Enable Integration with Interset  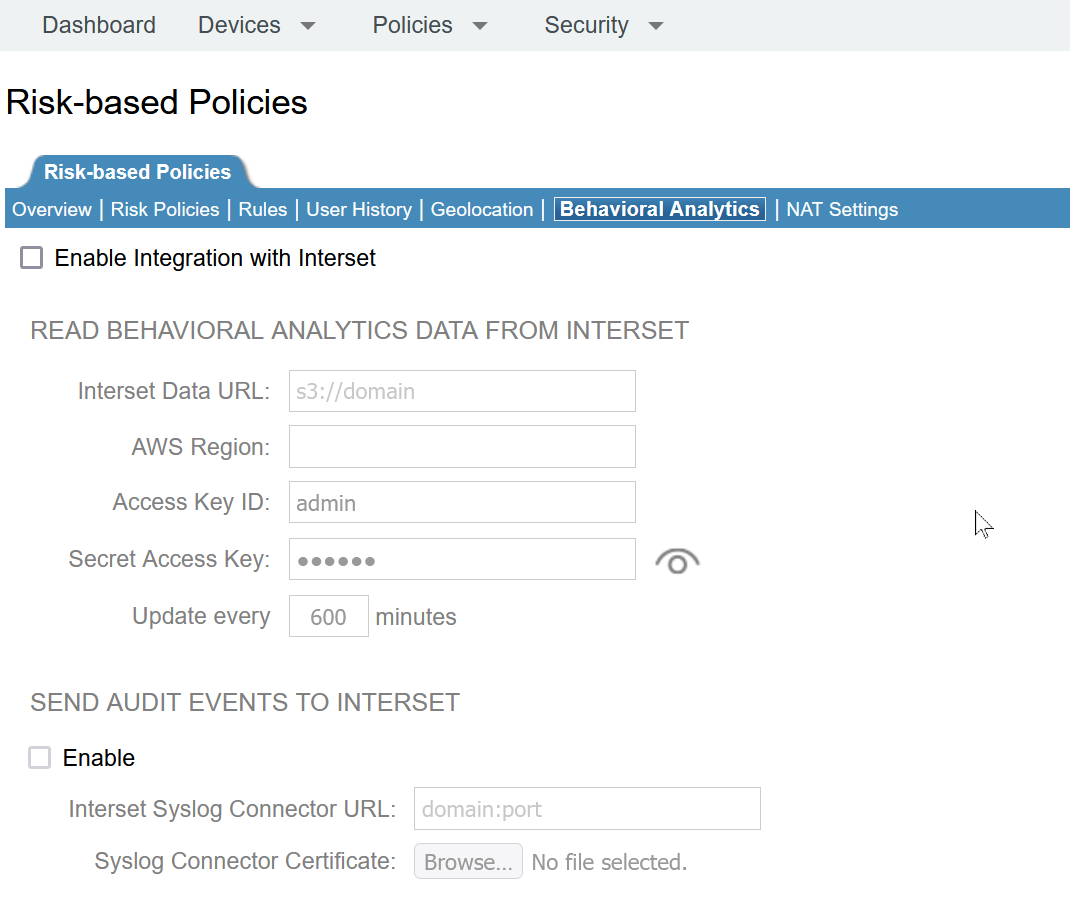[31, 257]
